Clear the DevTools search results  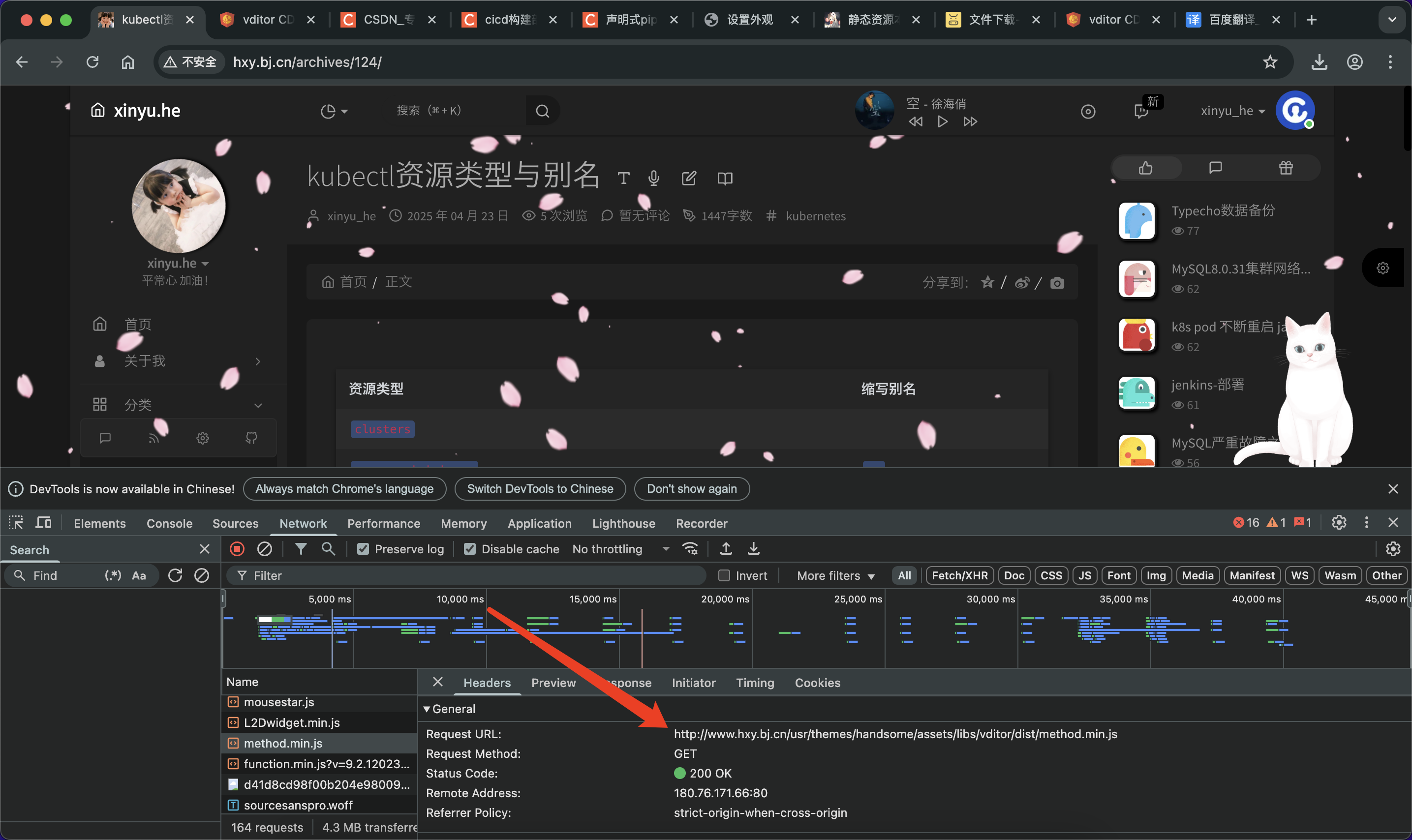click(x=202, y=575)
